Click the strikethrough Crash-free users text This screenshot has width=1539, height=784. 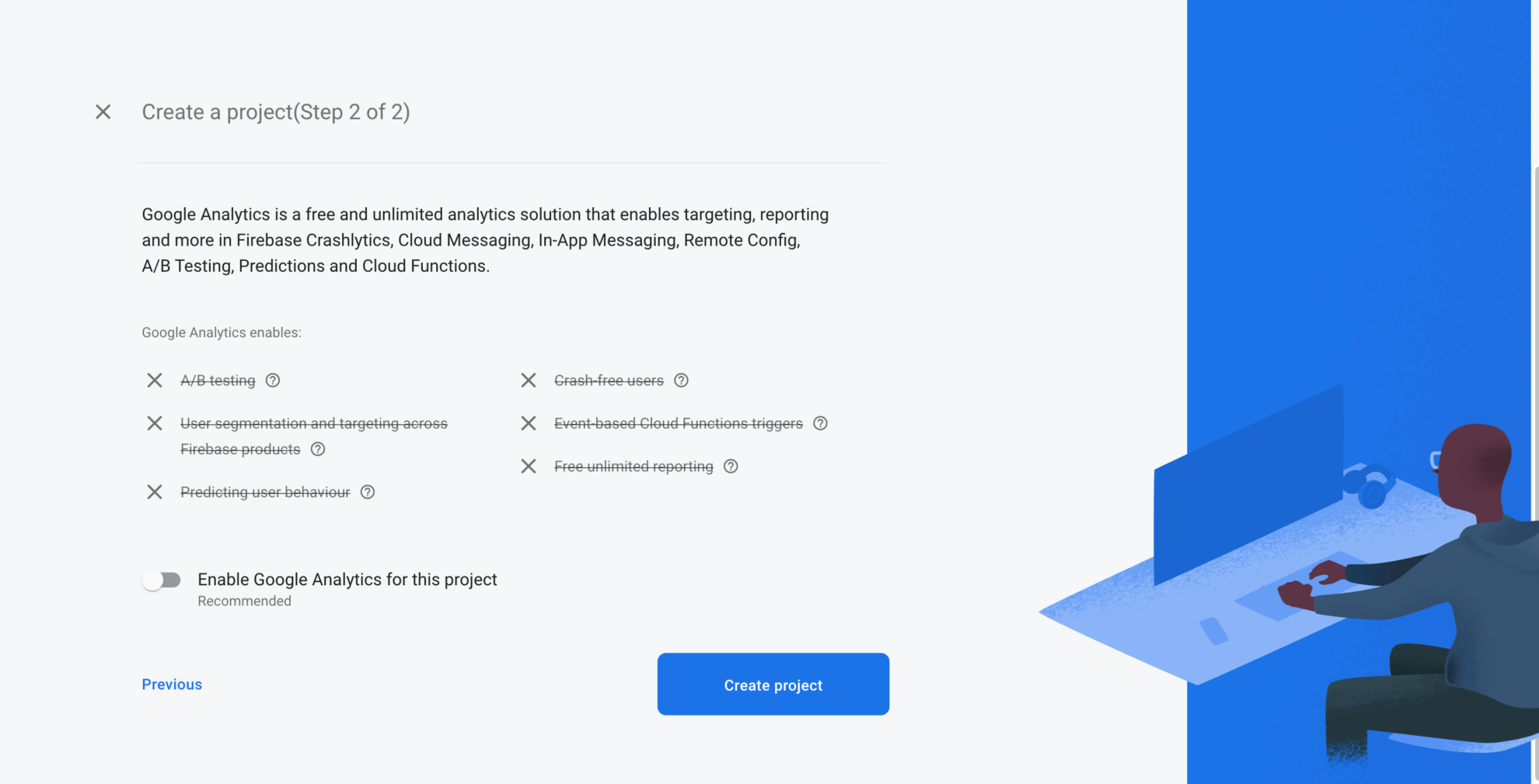tap(609, 380)
